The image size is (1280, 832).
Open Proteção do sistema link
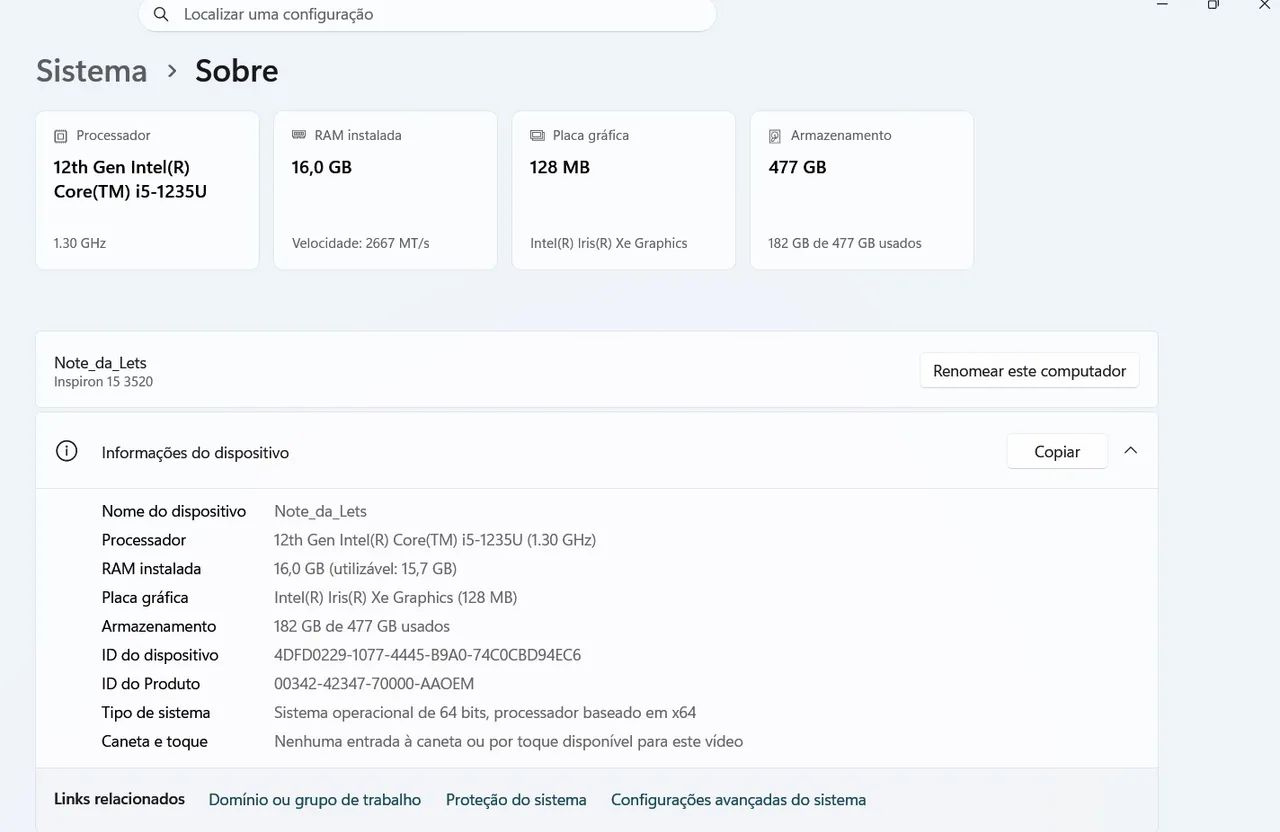coord(516,800)
